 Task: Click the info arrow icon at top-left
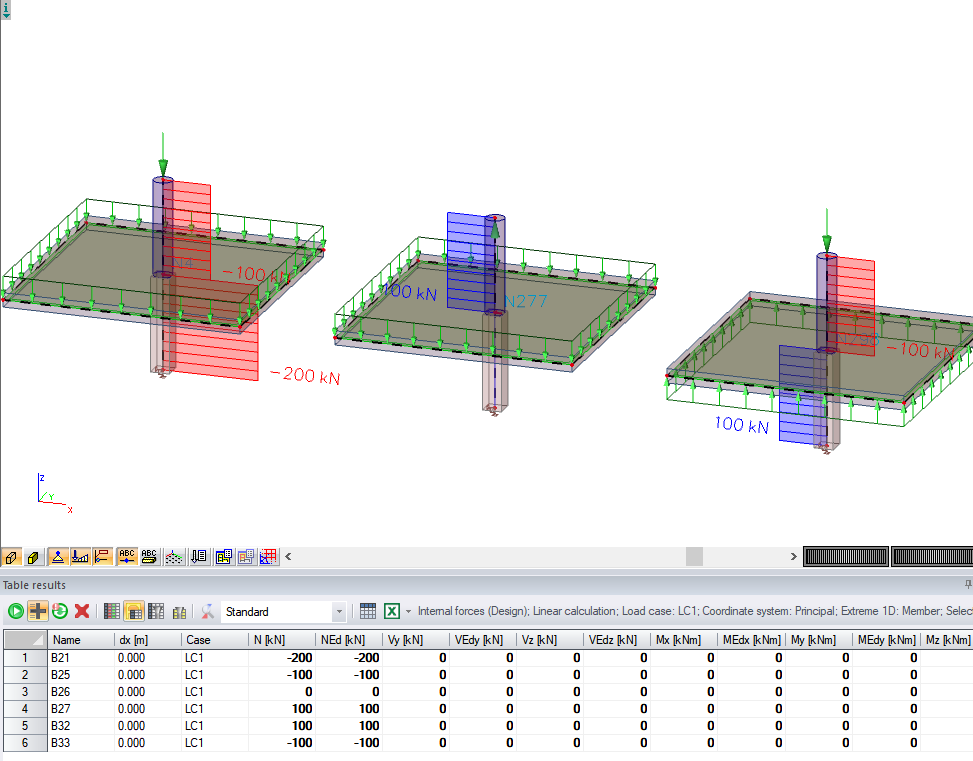[6, 10]
